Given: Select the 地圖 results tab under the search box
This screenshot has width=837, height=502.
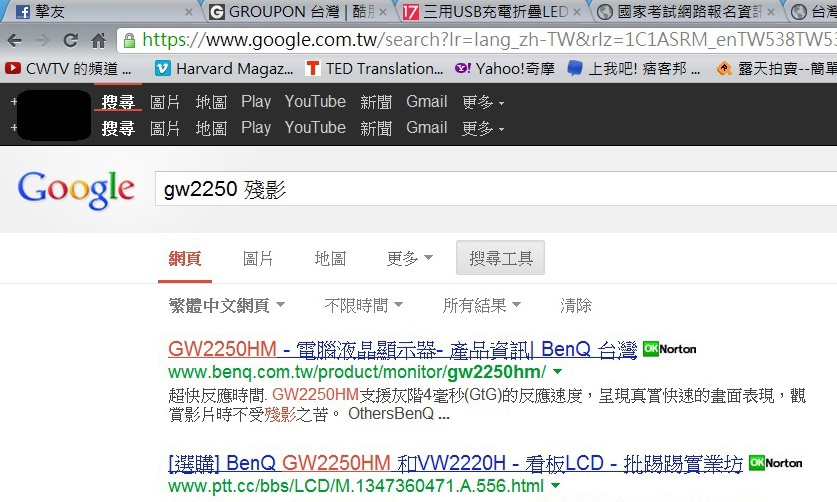Looking at the screenshot, I should pos(330,259).
